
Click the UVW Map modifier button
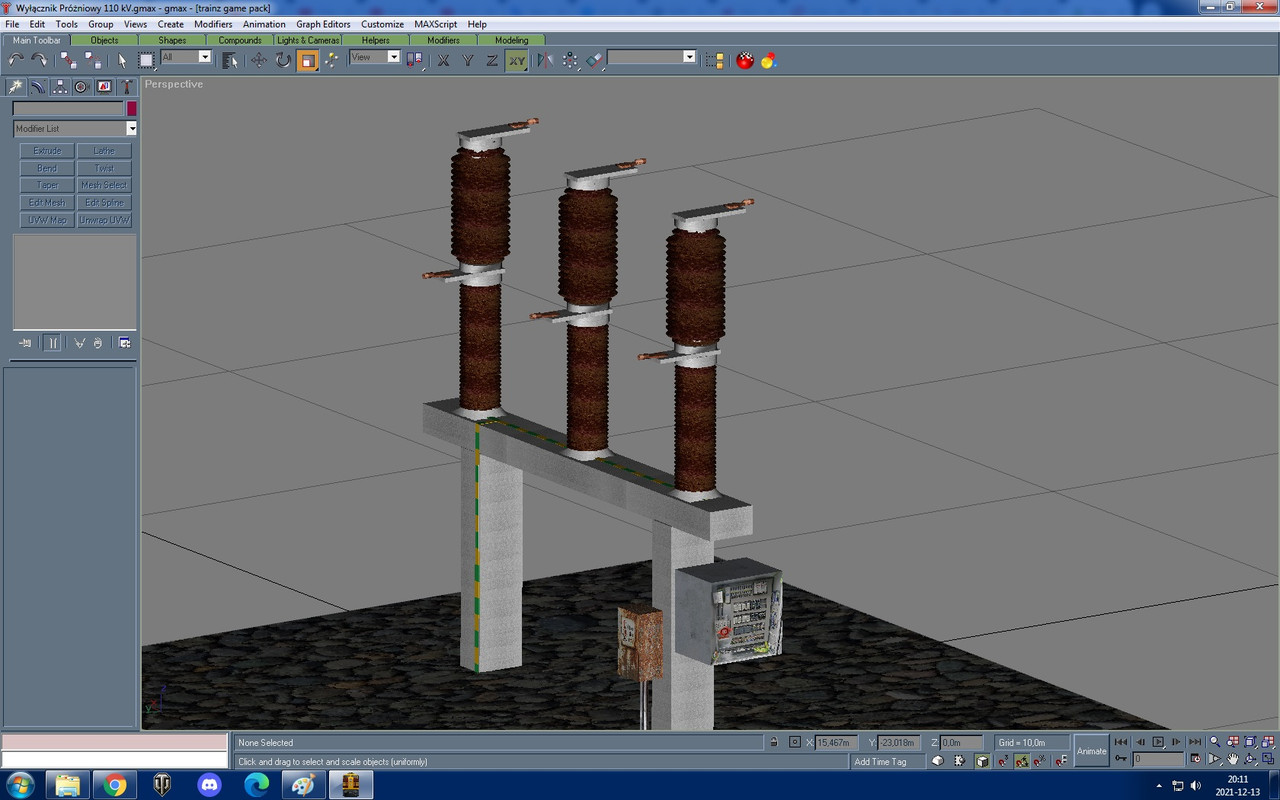[x=47, y=220]
